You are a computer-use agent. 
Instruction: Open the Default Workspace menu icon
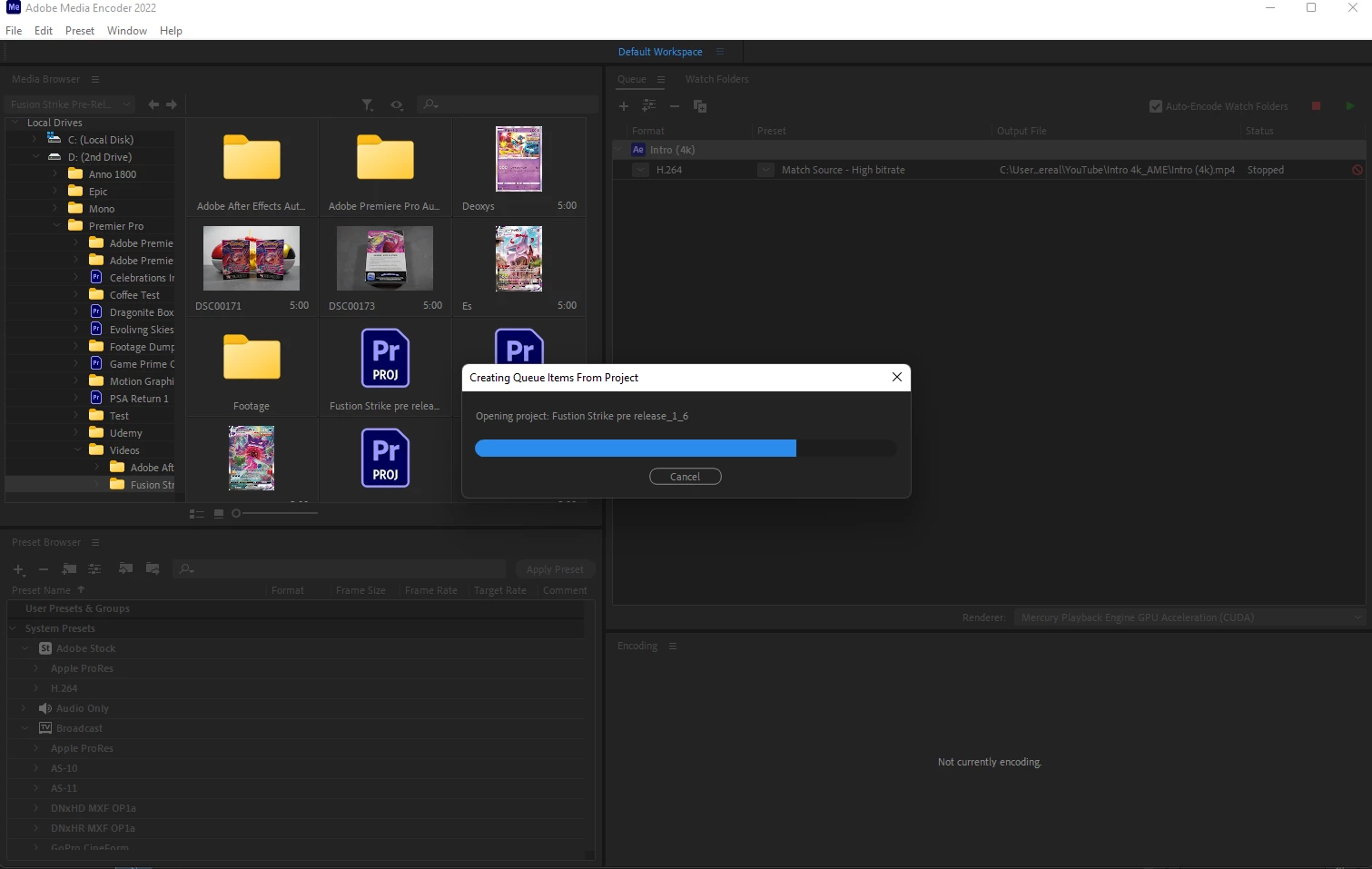click(x=720, y=52)
